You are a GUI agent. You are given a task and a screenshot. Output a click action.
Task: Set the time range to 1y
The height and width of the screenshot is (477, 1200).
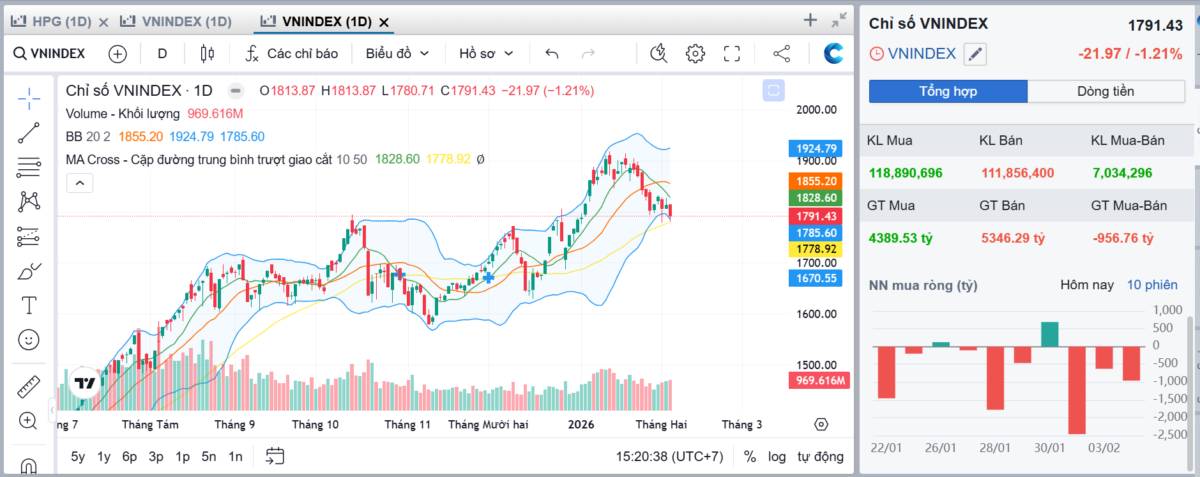click(x=104, y=456)
